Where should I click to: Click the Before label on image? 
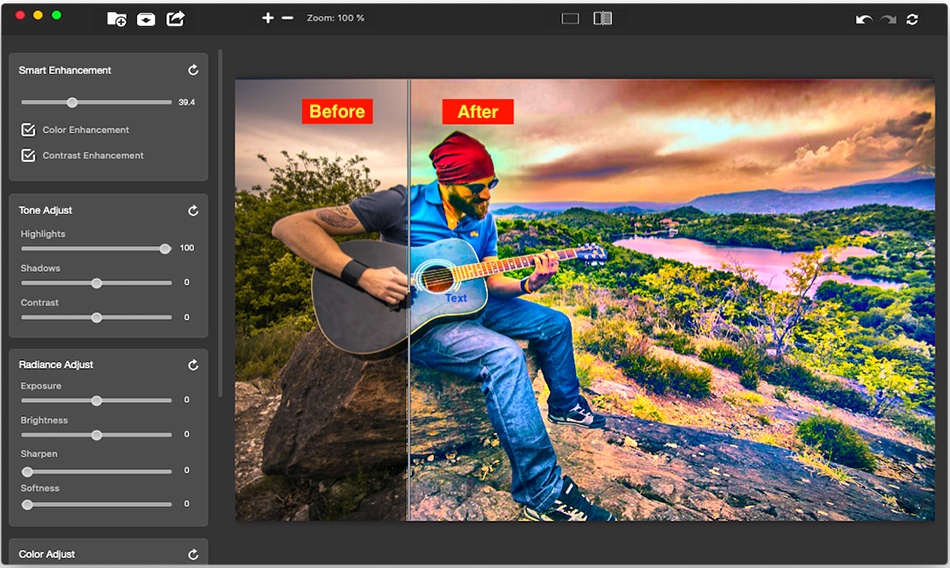337,112
